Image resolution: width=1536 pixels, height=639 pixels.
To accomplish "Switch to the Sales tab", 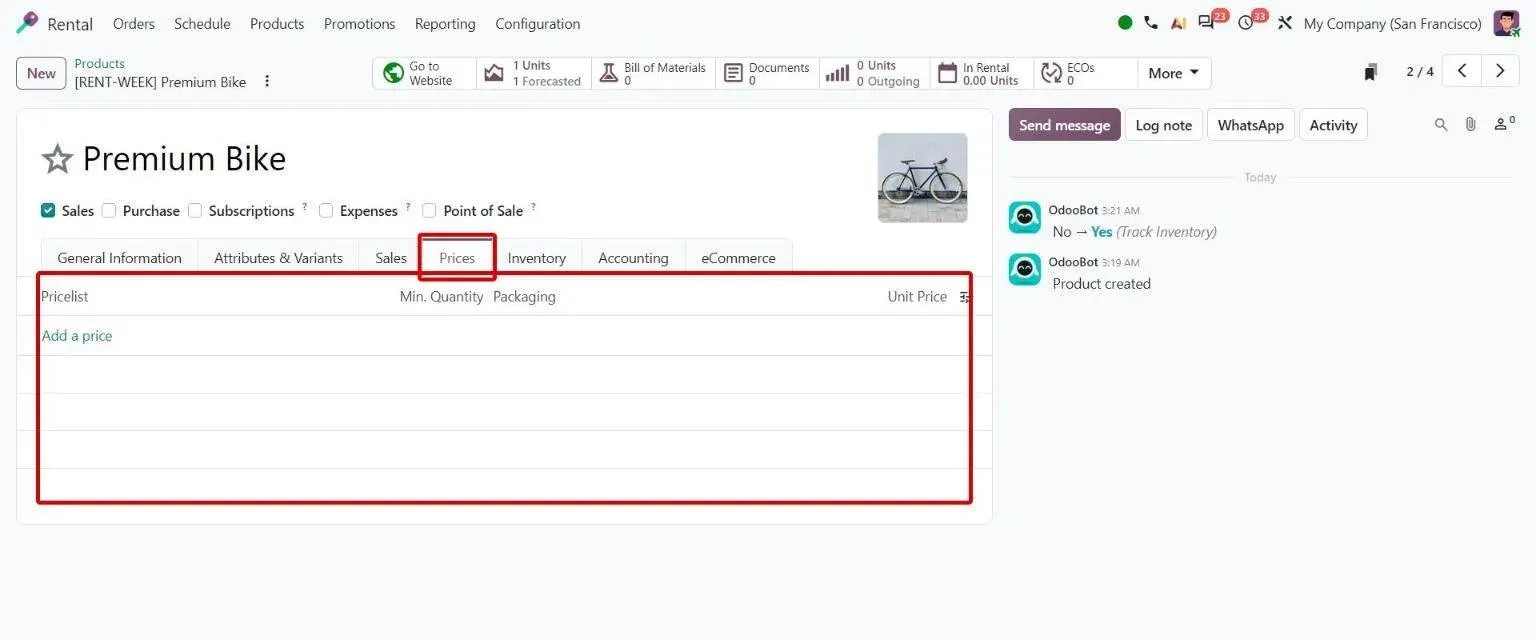I will tap(391, 258).
